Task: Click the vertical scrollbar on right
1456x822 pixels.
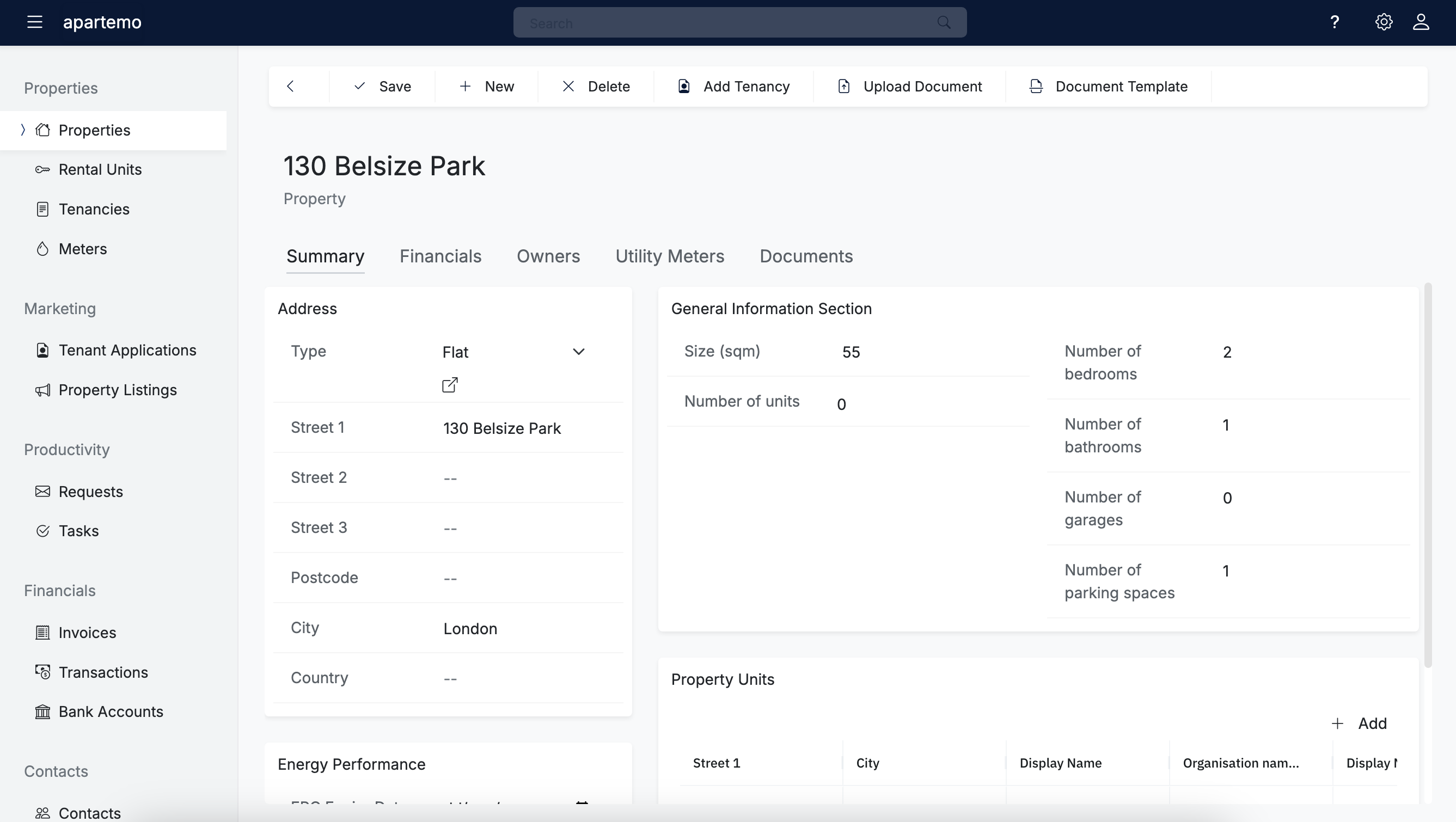Action: (x=1428, y=475)
